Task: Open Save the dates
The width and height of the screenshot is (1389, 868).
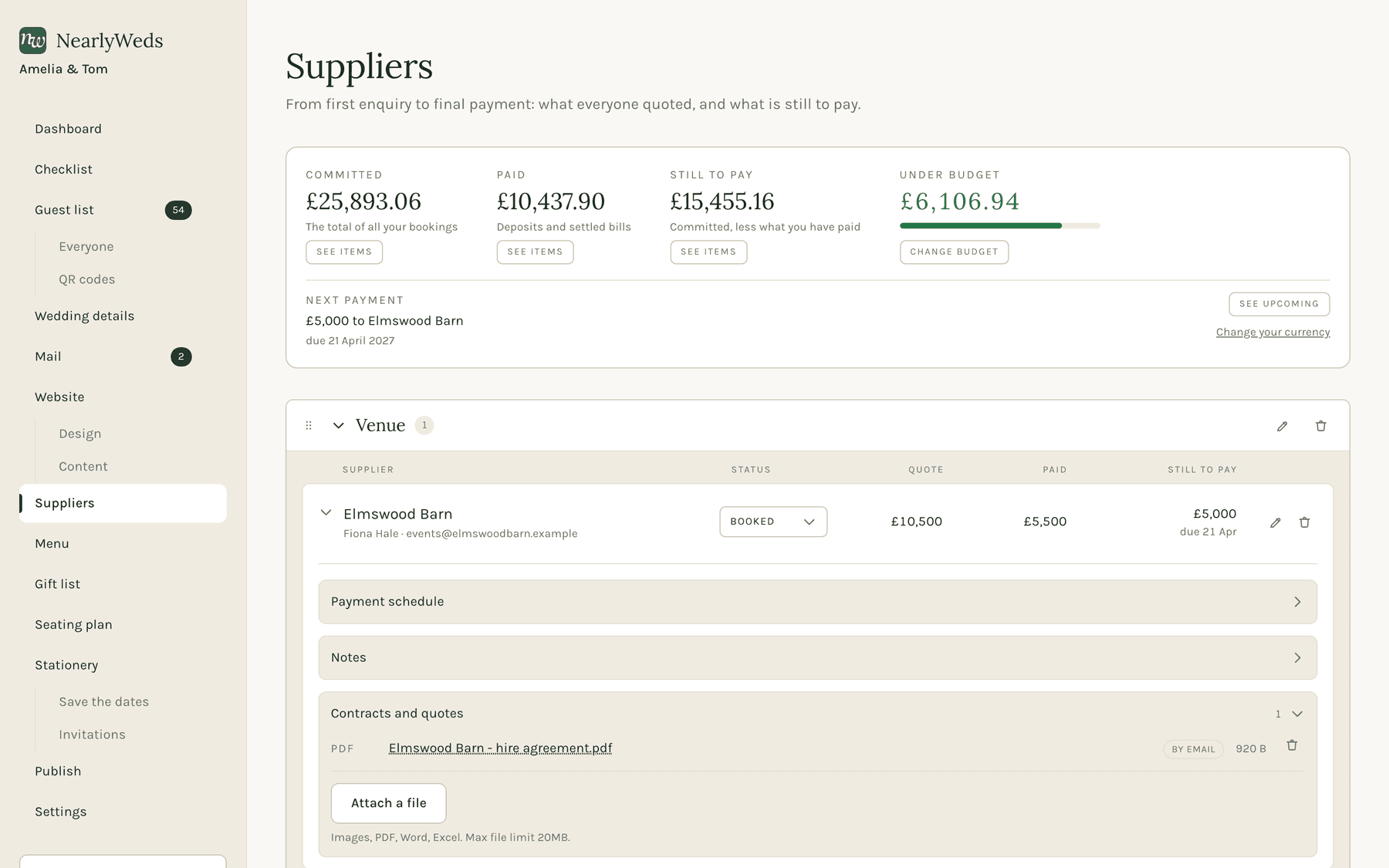Action: (x=103, y=702)
